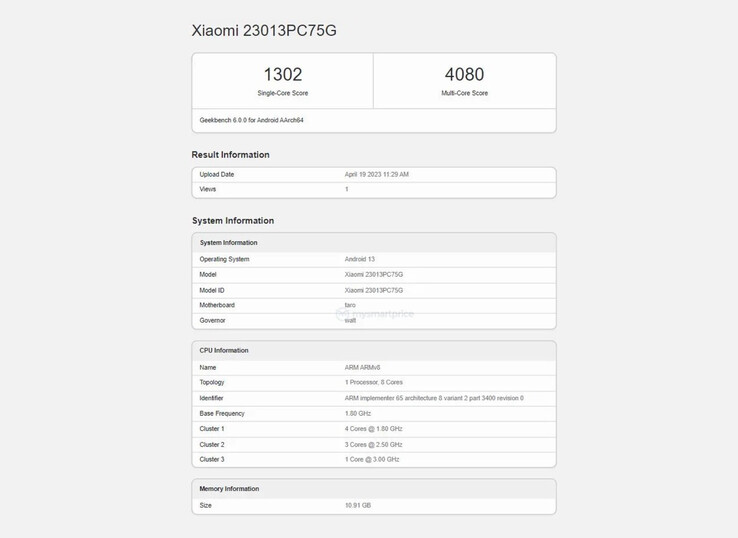Click the 4080 multi-core score value

click(465, 75)
